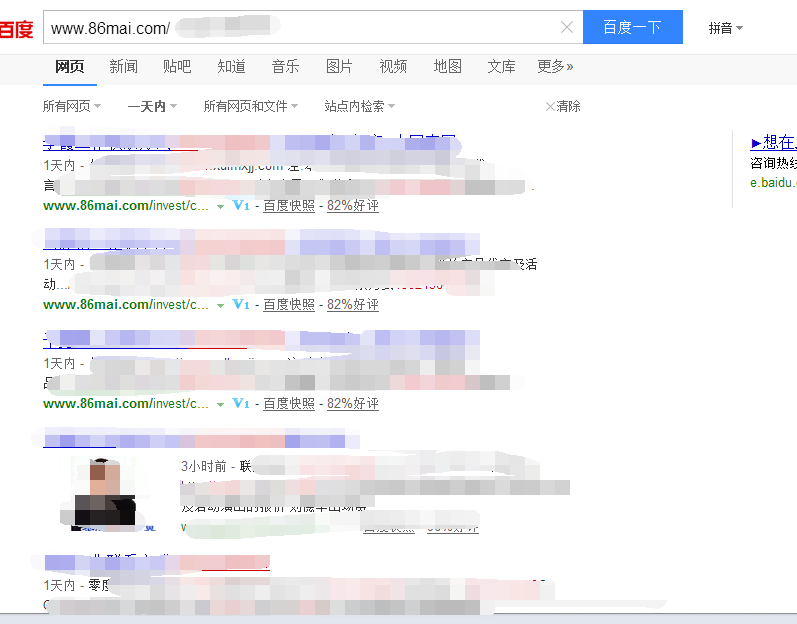Viewport: 797px width, 624px height.
Task: Click the Baidu logo
Action: point(16,28)
